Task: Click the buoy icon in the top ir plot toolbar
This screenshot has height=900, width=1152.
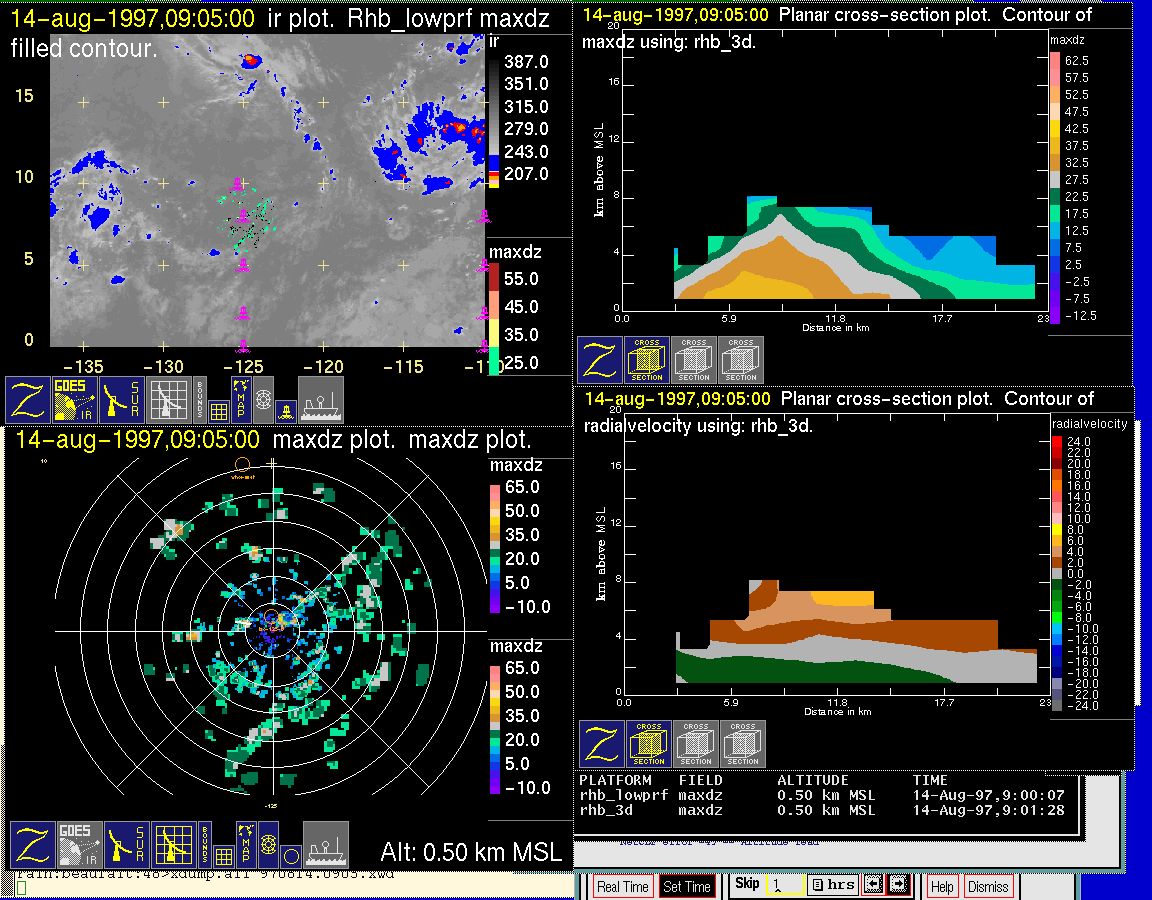Action: coord(285,410)
